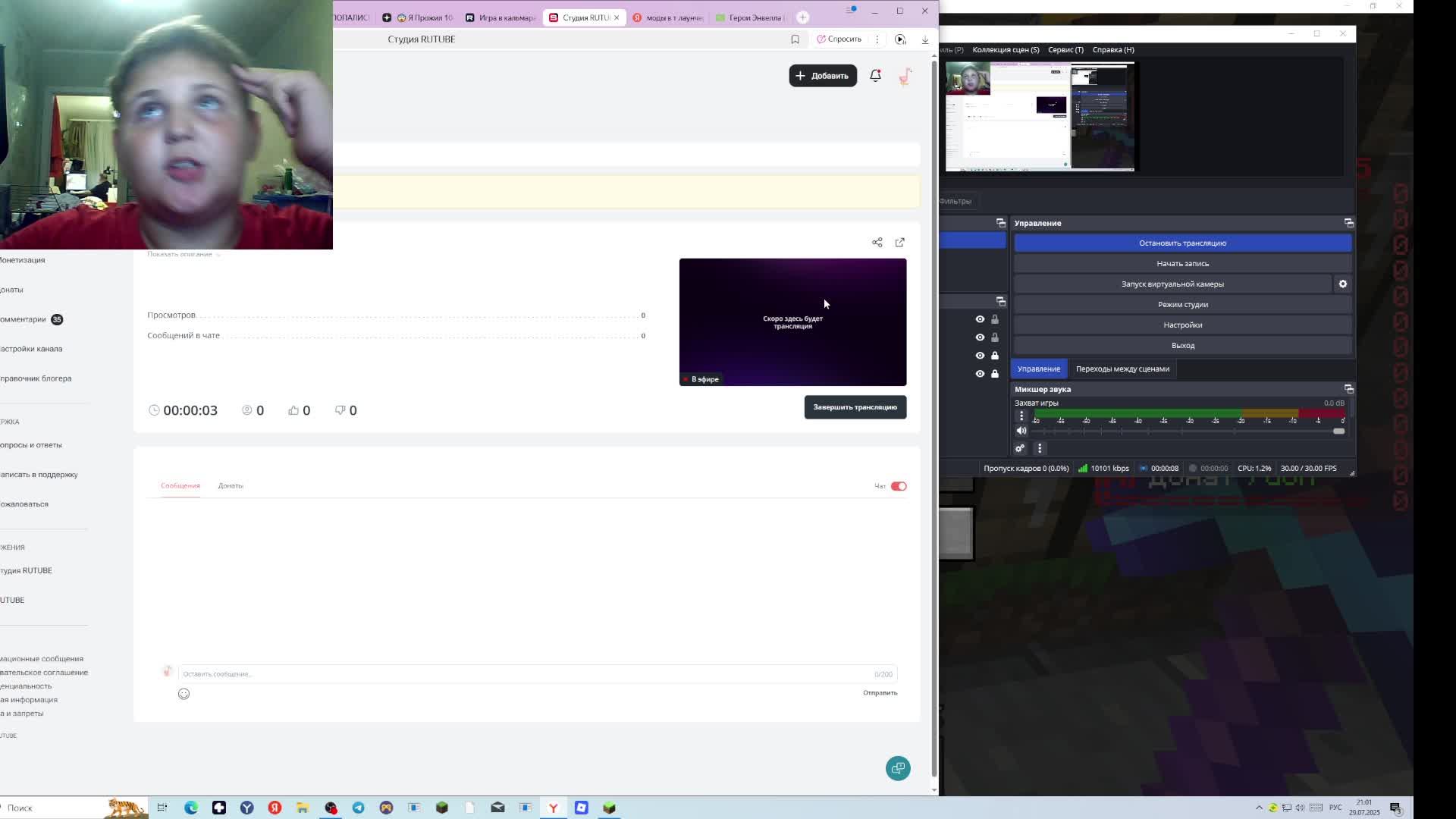The width and height of the screenshot is (1456, 819).
Task: Open Захват игры three-dot options menu
Action: (x=1021, y=416)
